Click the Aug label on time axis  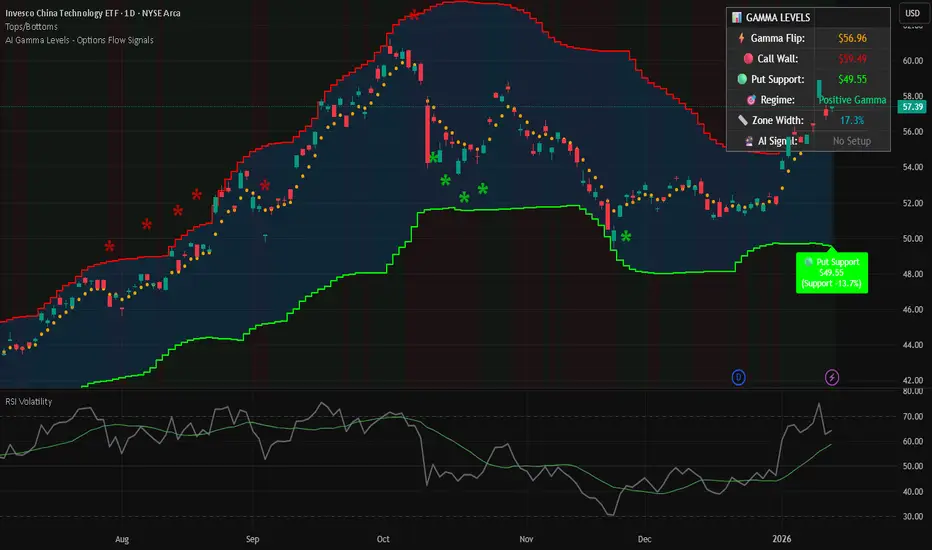[122, 539]
